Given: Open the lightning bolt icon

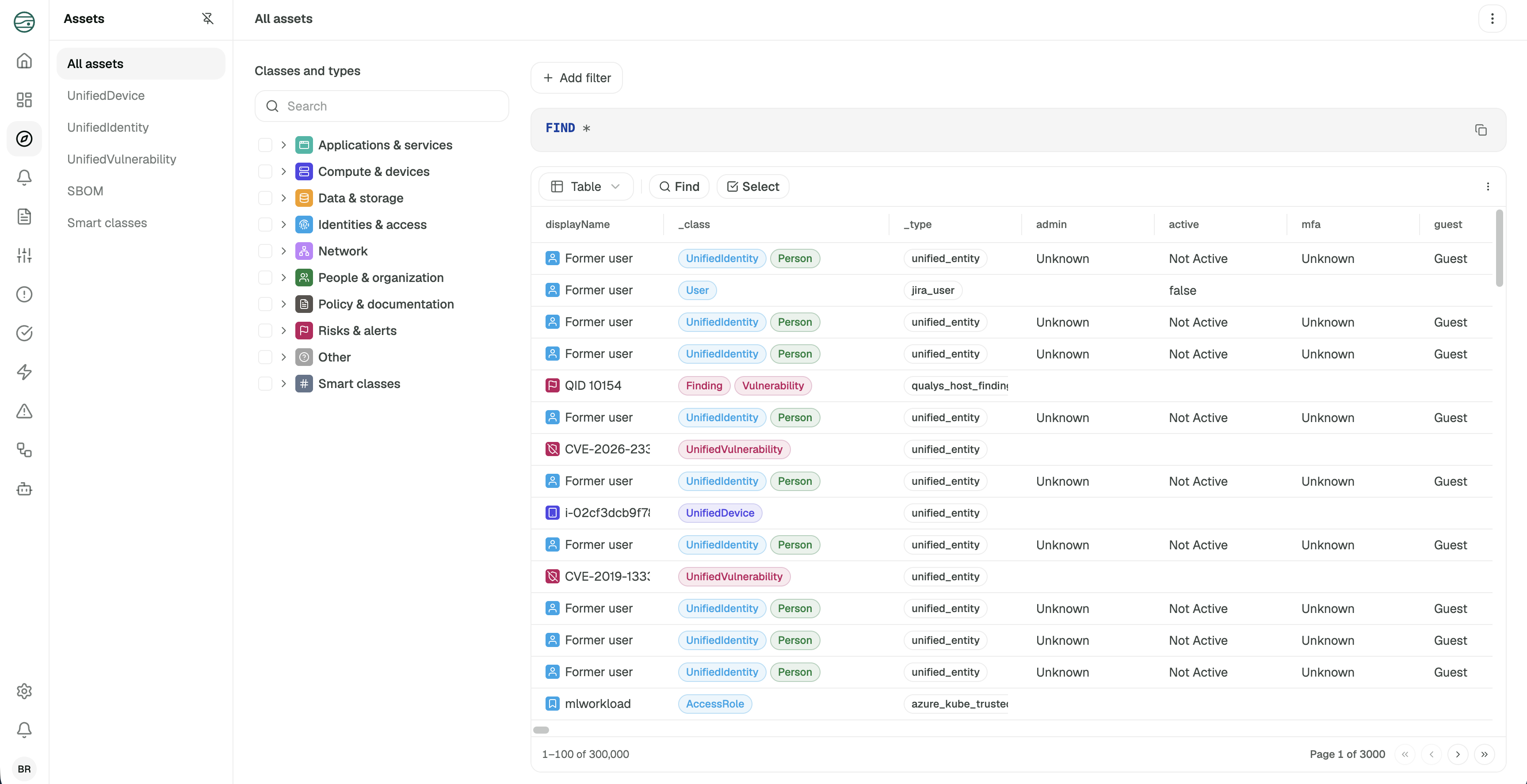Looking at the screenshot, I should pyautogui.click(x=24, y=372).
